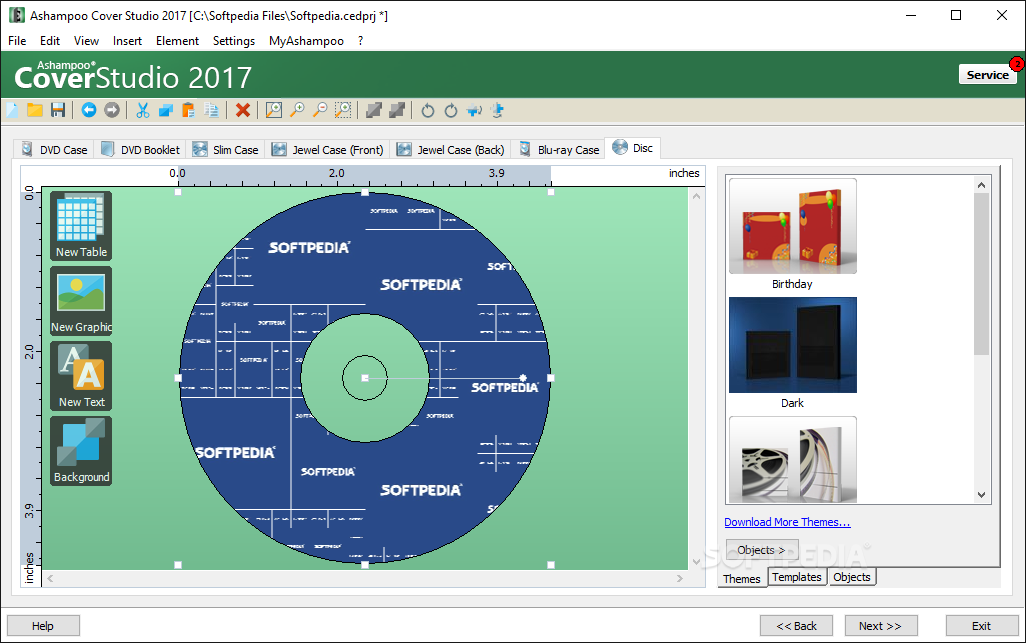Switch to Jewel Case (Front) tab
This screenshot has width=1026, height=643.
(327, 149)
